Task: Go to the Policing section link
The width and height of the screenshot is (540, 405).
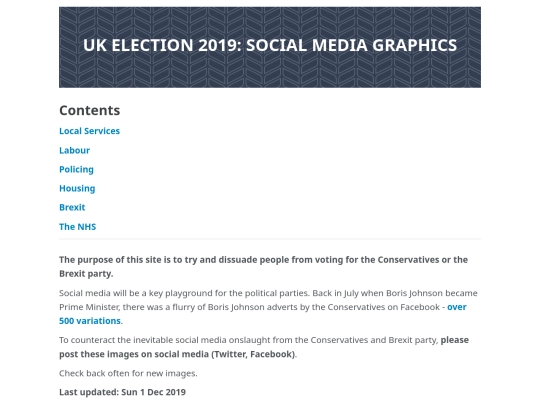Action: point(76,169)
